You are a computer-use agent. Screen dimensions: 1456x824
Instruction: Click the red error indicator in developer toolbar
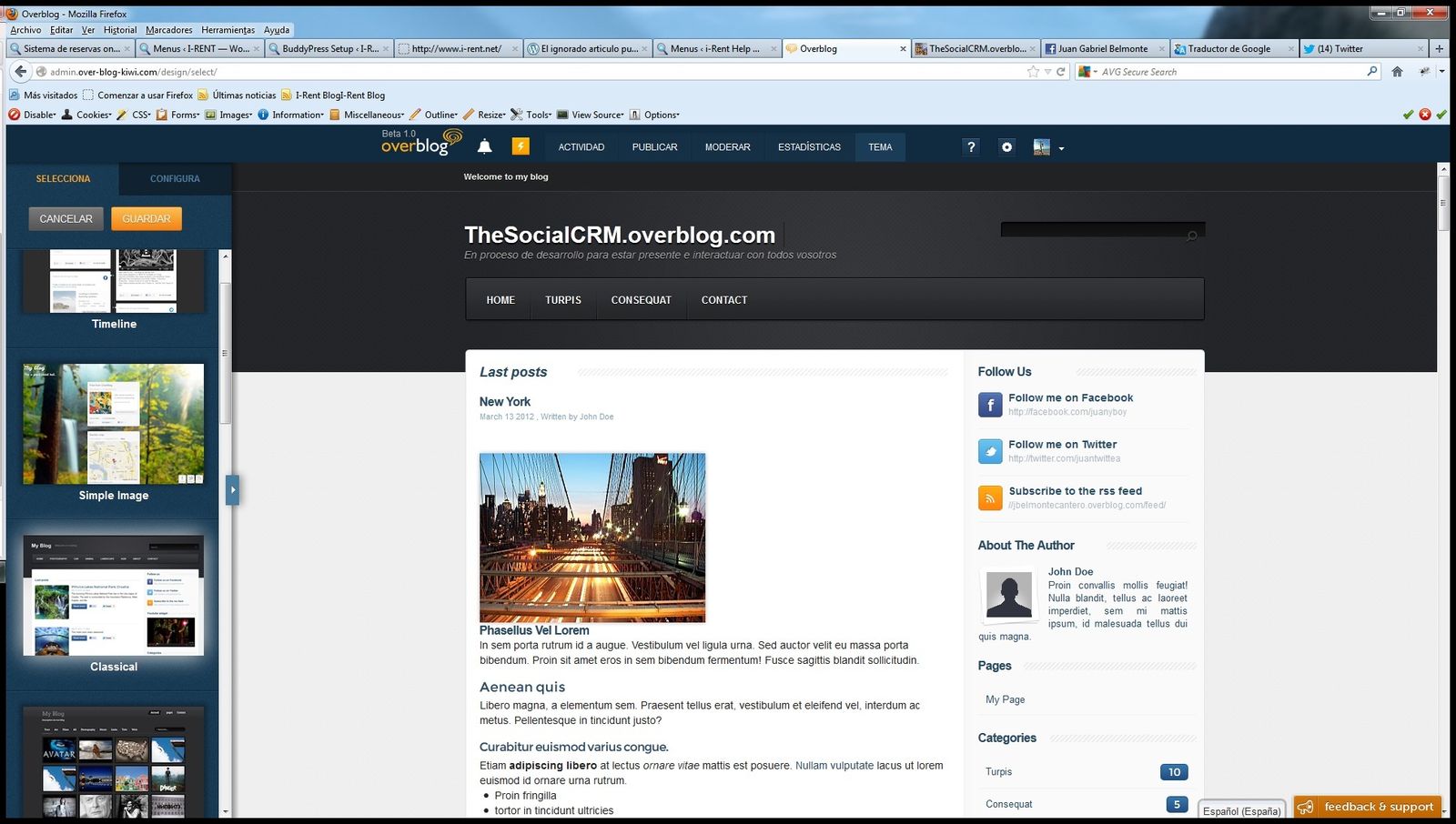coord(1425,115)
